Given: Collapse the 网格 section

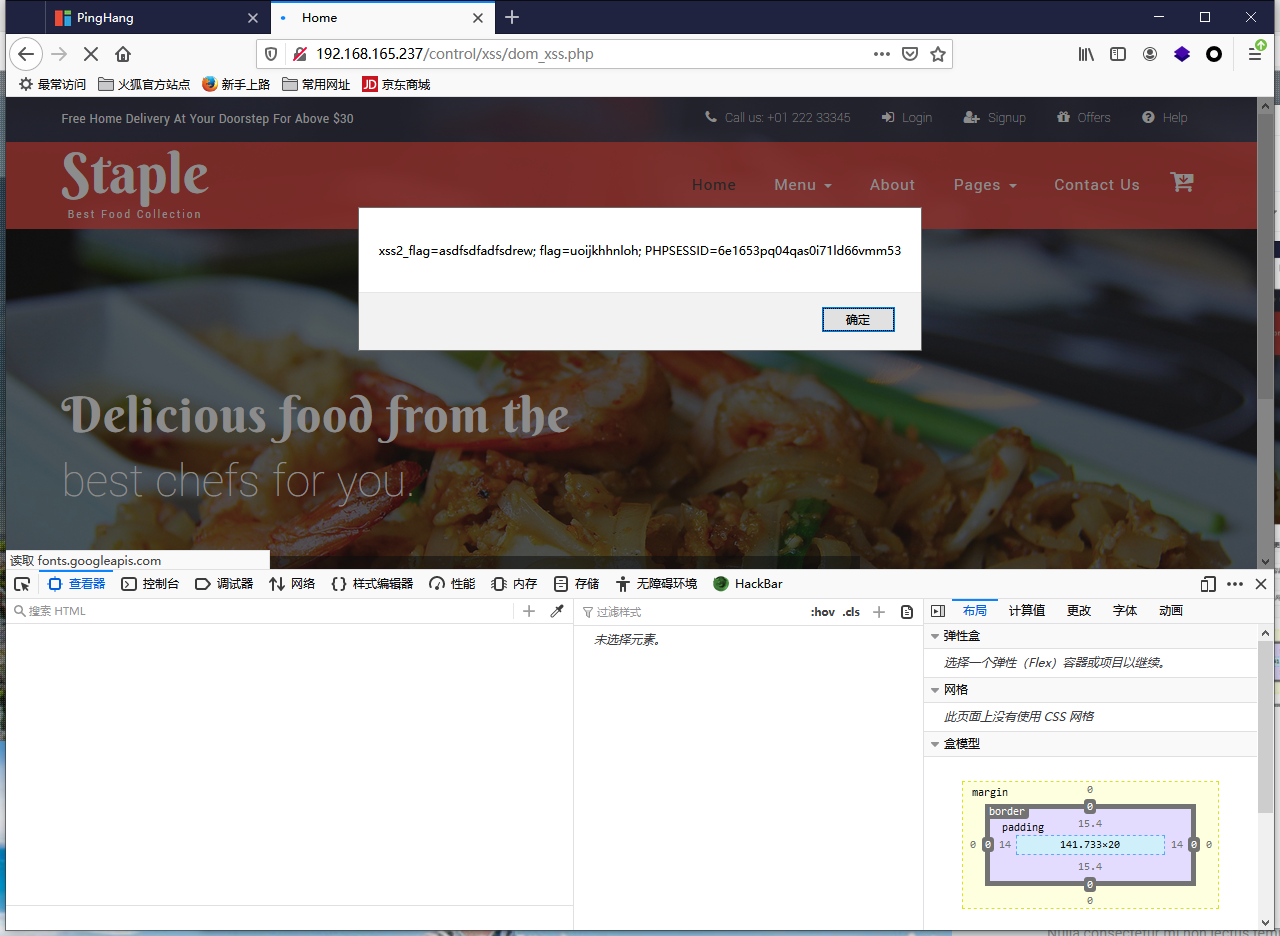Looking at the screenshot, I should click(936, 690).
